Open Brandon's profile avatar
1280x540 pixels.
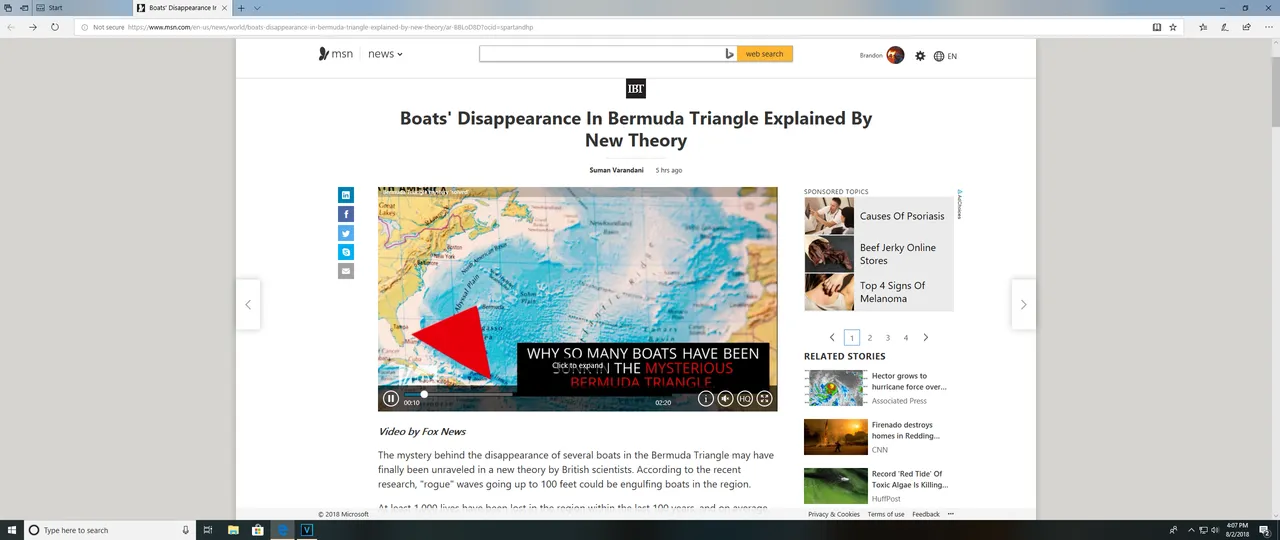pos(895,55)
